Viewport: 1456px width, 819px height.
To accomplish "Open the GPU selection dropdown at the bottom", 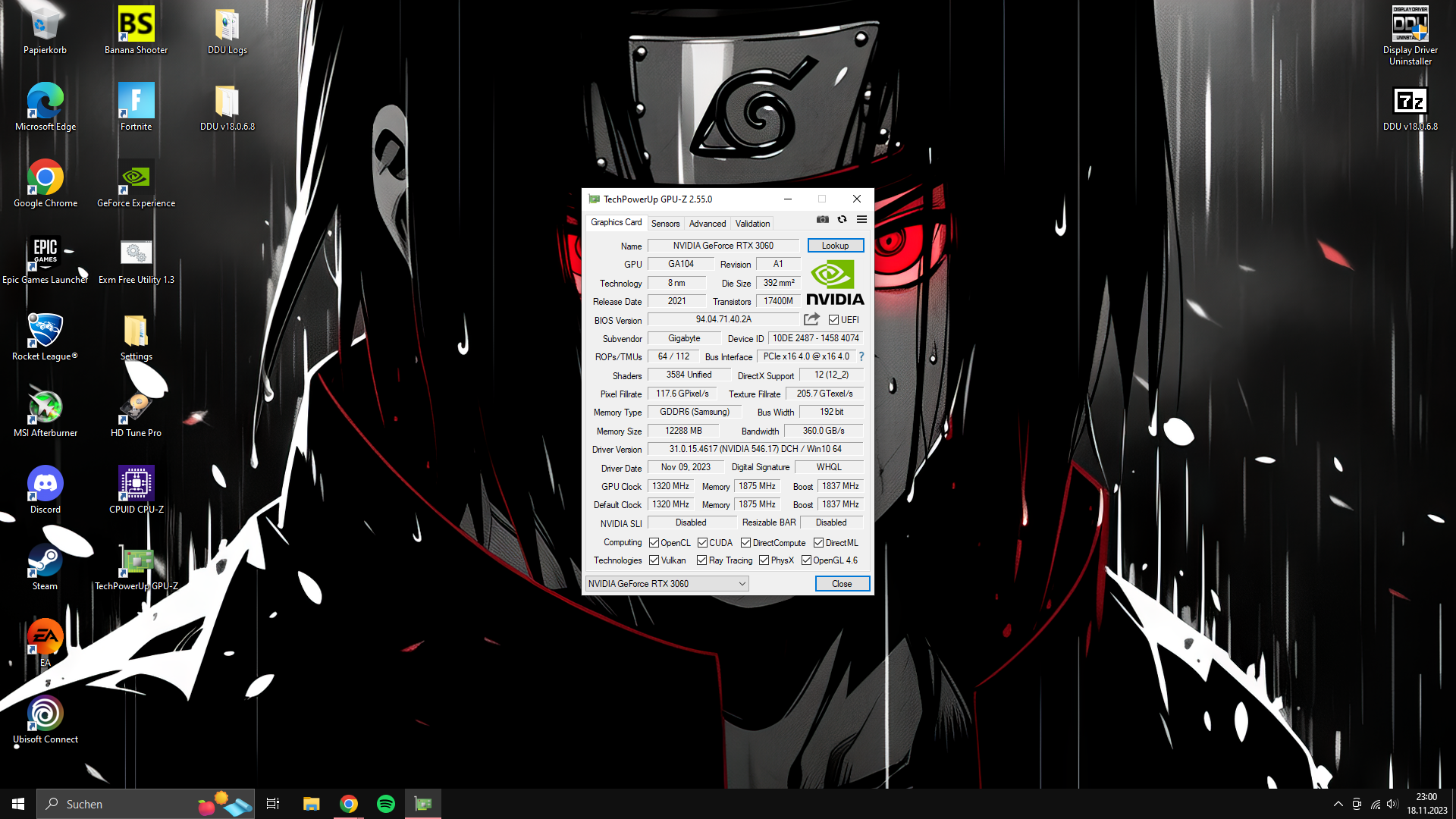I will tap(741, 583).
